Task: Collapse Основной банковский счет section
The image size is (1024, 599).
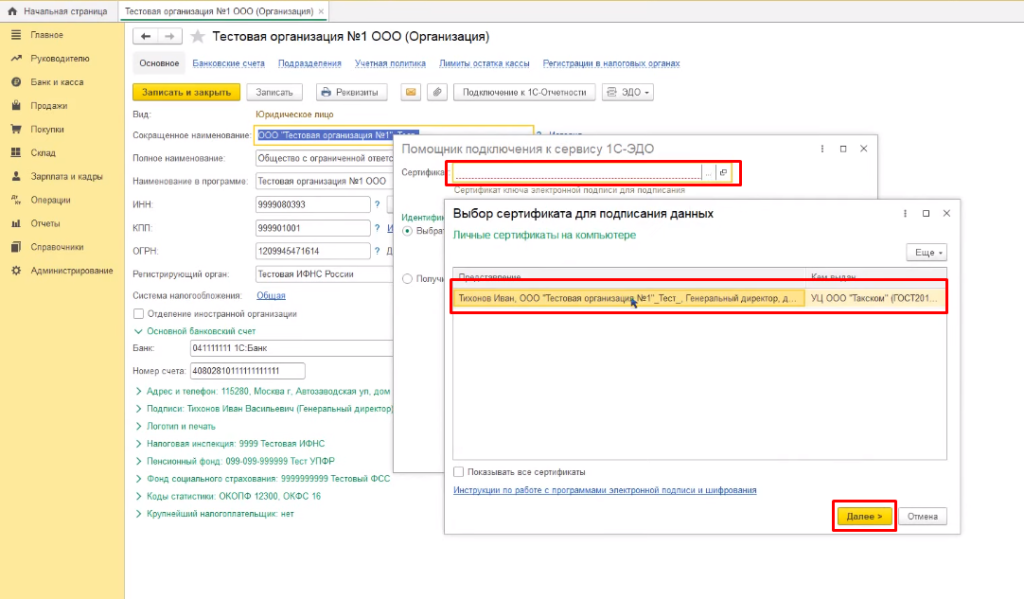Action: pyautogui.click(x=138, y=331)
